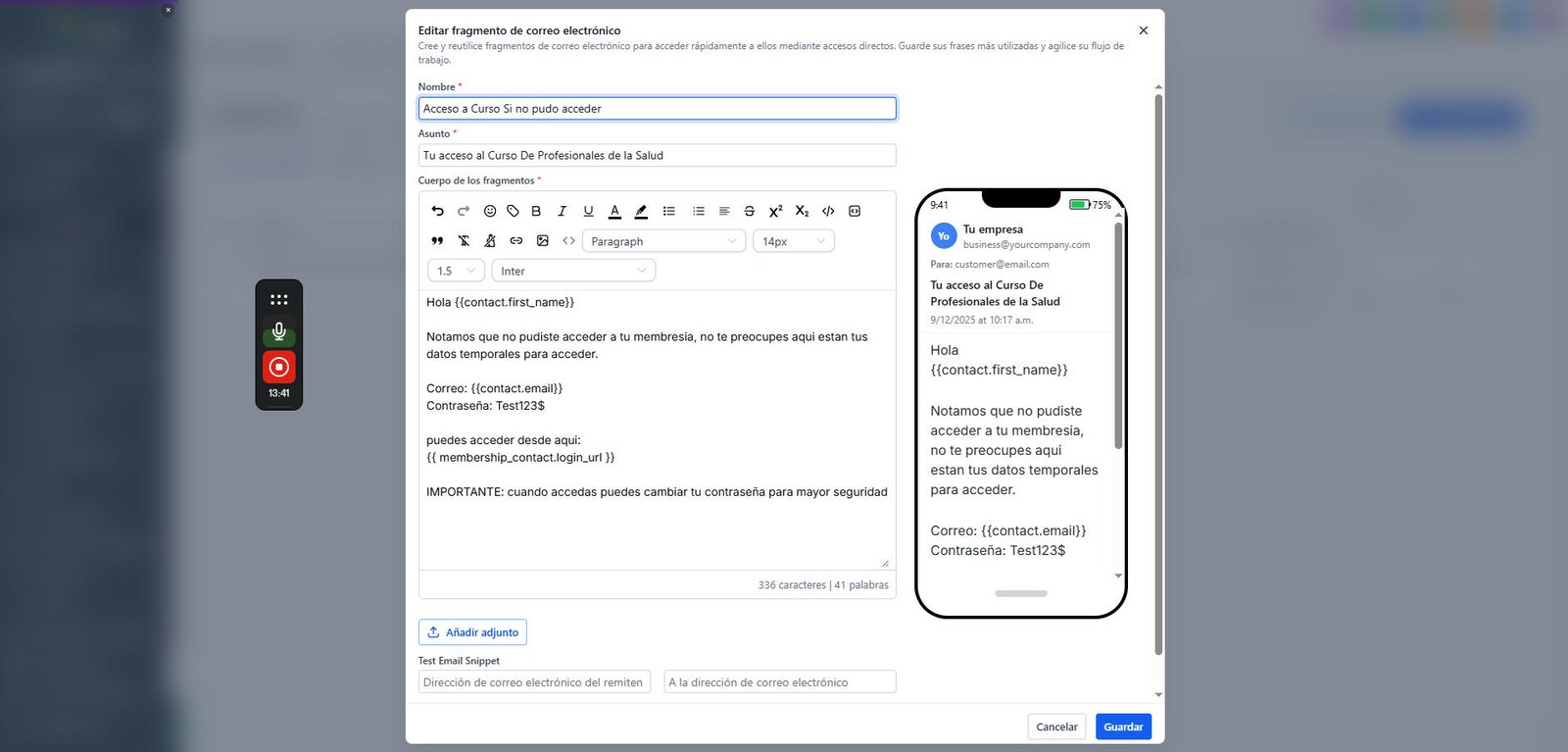Click the Asunto subject field

[x=657, y=155]
